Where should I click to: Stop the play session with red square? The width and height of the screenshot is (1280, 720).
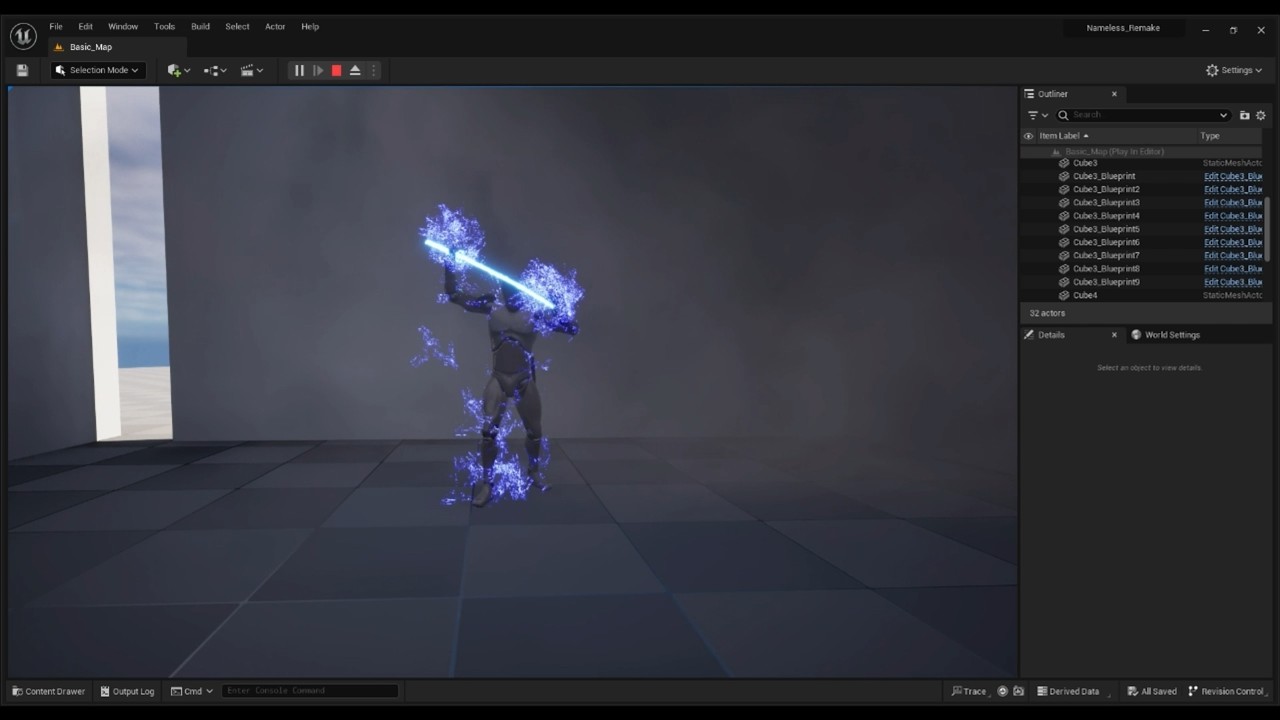(x=336, y=70)
